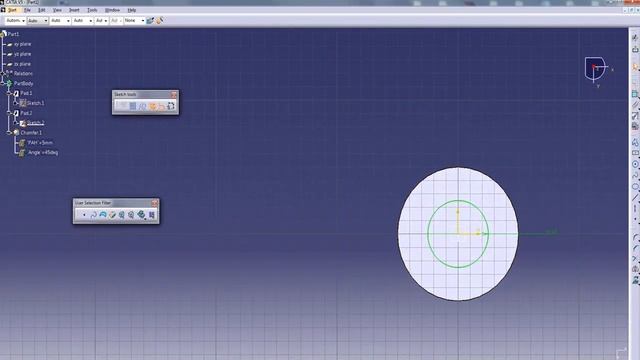
Task: Click the Painter icon in the top toolbar
Action: click(x=151, y=20)
